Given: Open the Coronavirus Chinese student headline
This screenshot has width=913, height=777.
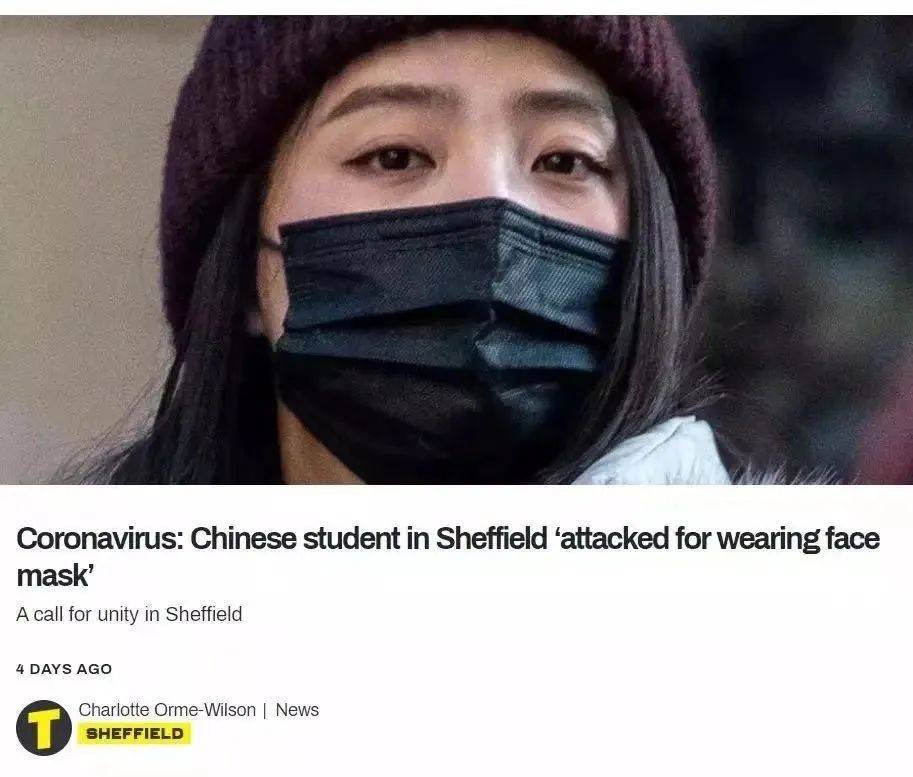Looking at the screenshot, I should (448, 557).
